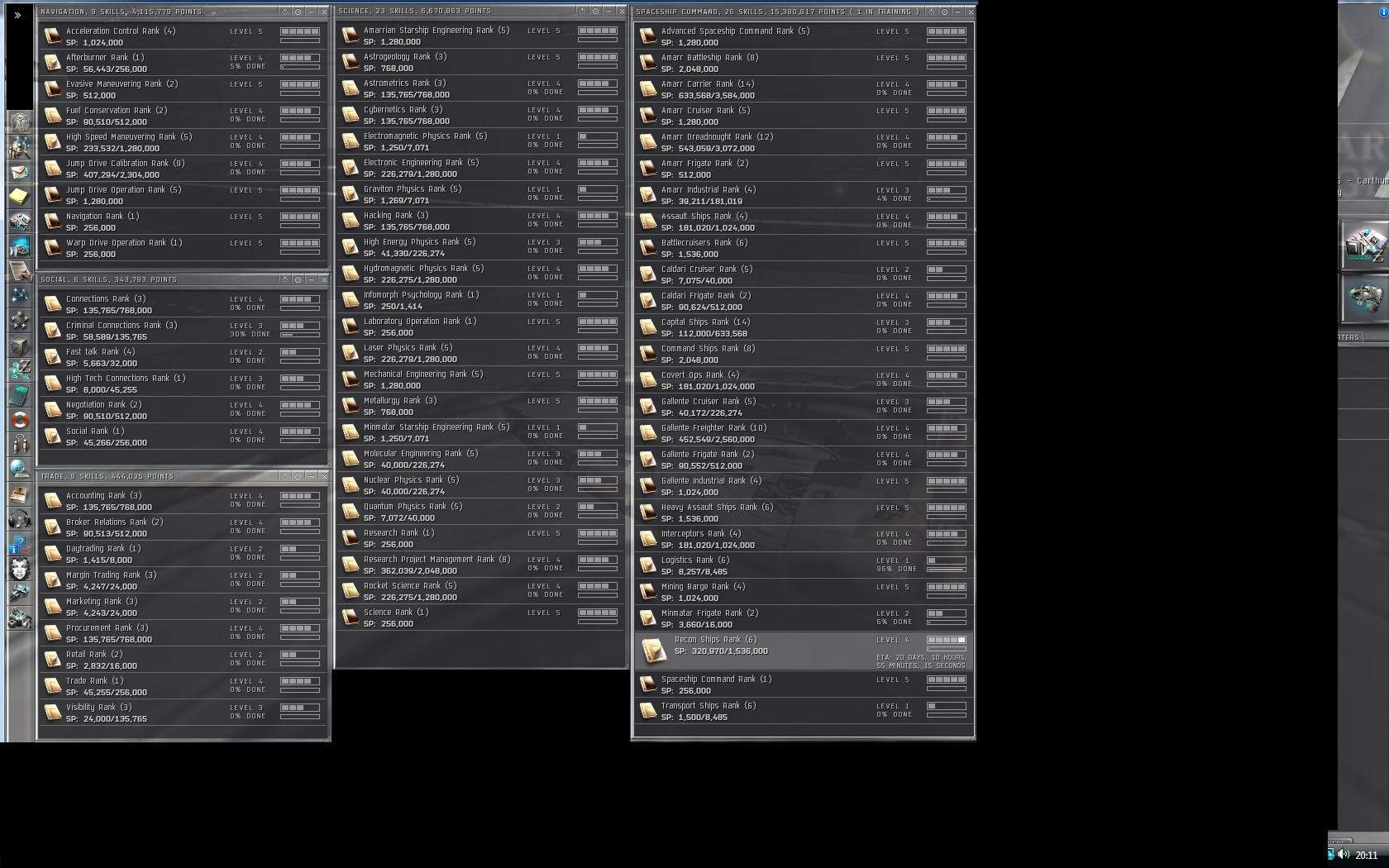The image size is (1389, 868).
Task: Click the 20:11 clock in the taskbar
Action: click(x=1367, y=856)
